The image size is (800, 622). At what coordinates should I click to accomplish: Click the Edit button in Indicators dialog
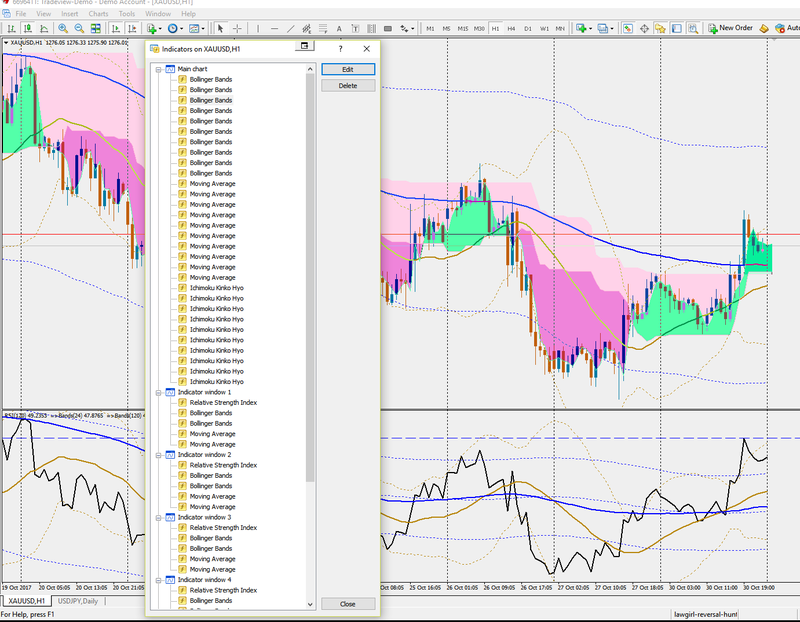tap(348, 69)
